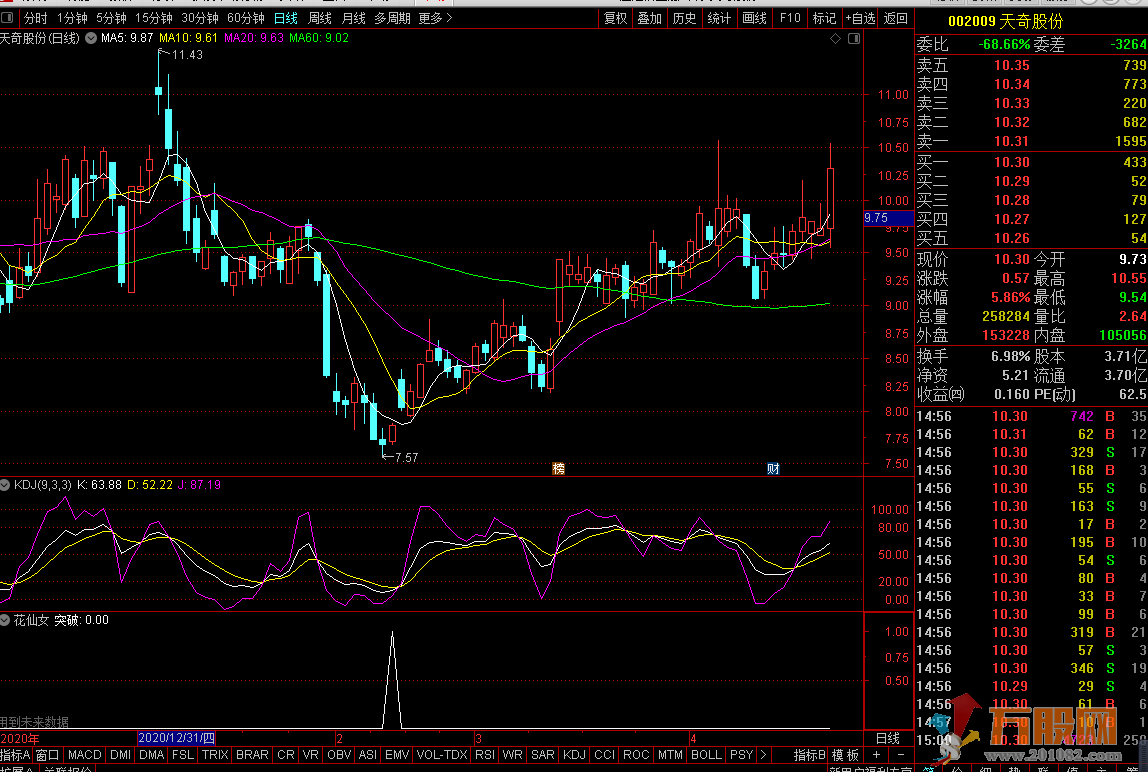Switch indicator to PSY

pos(742,754)
